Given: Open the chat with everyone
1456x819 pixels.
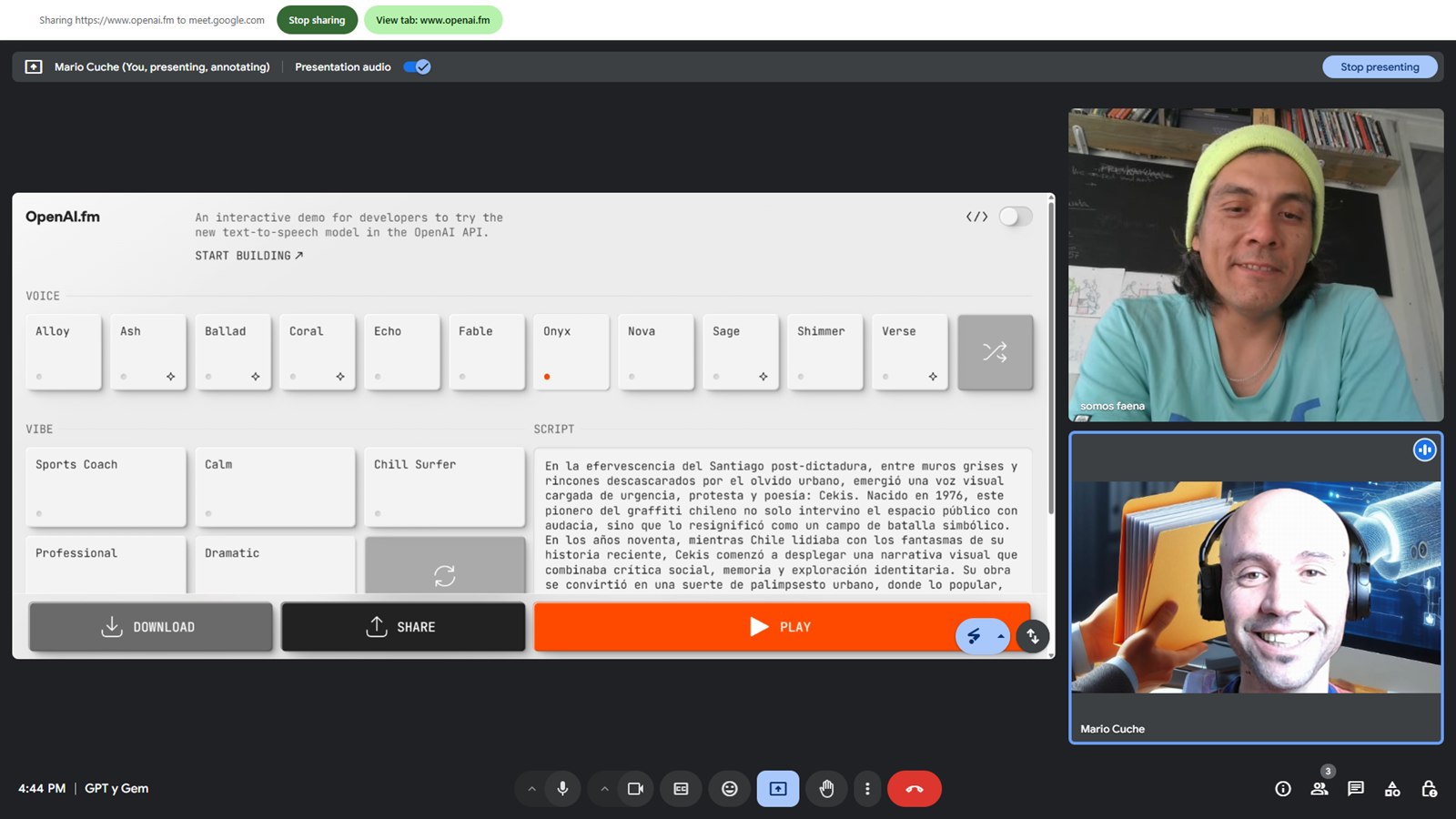Looking at the screenshot, I should click(x=1356, y=789).
